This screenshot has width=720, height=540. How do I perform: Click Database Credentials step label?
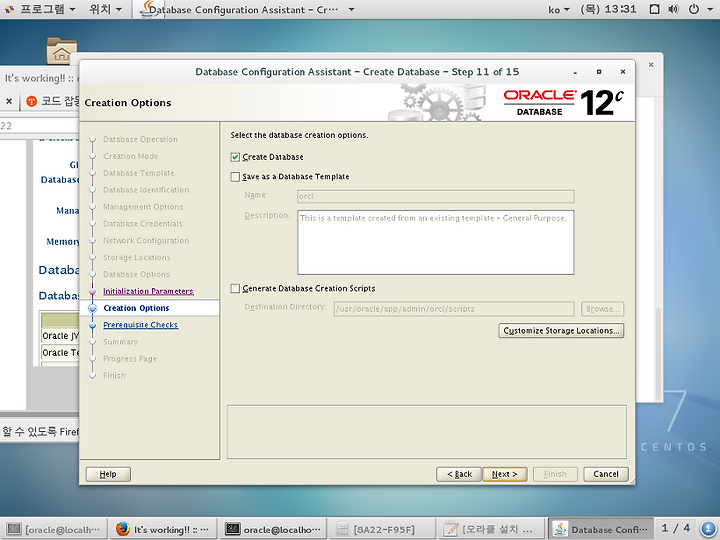point(143,224)
